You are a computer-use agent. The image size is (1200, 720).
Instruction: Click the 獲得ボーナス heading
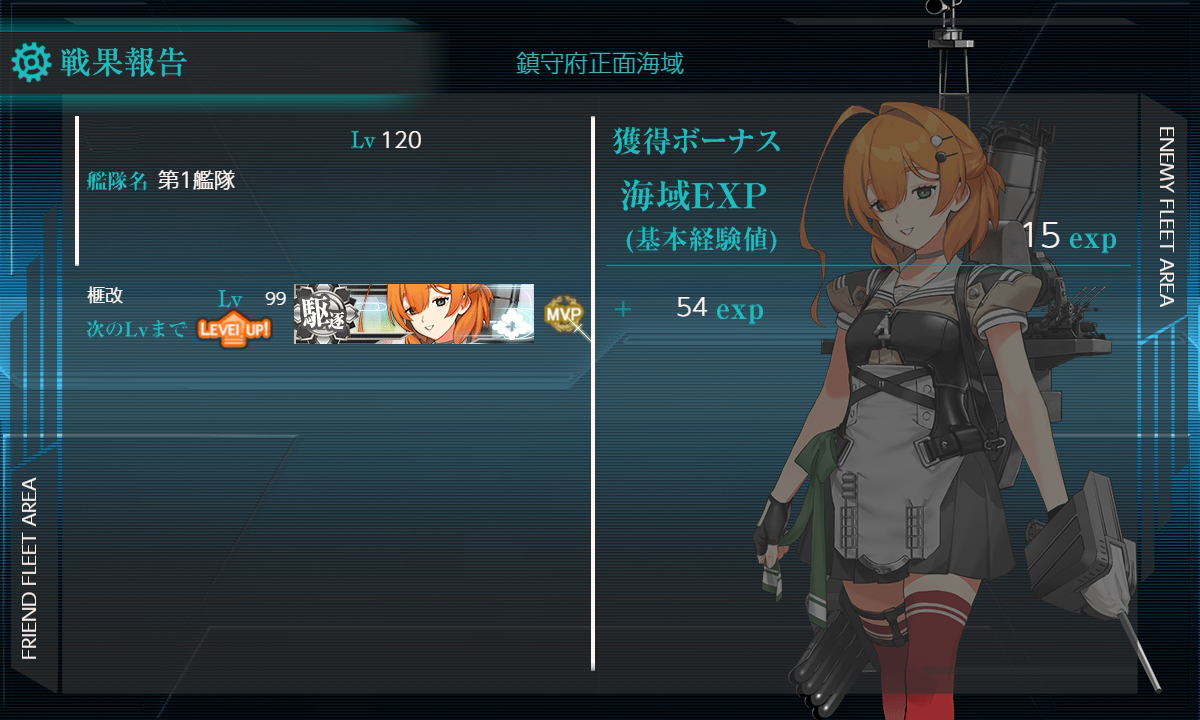pyautogui.click(x=697, y=141)
